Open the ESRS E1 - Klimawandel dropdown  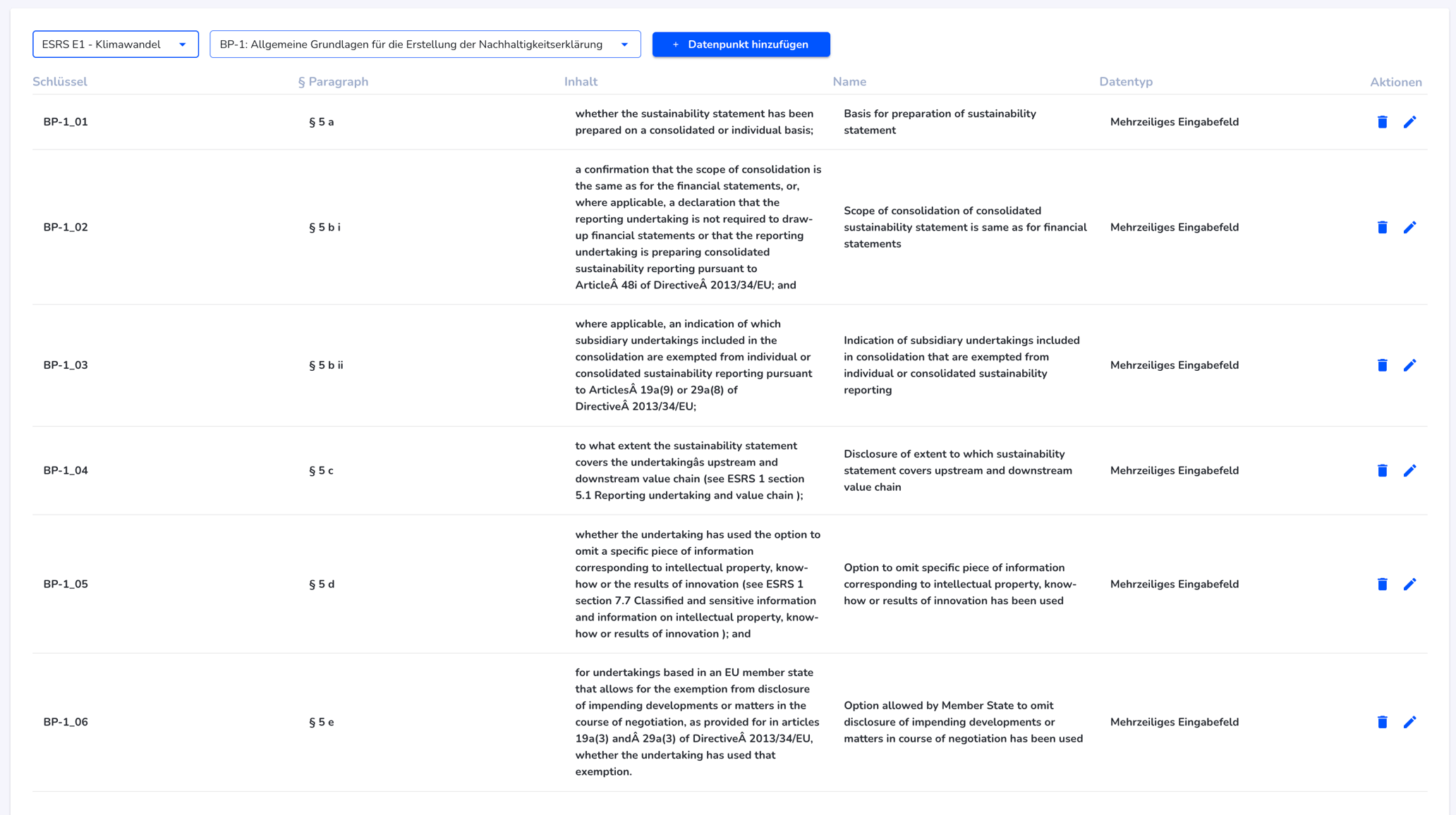(116, 44)
